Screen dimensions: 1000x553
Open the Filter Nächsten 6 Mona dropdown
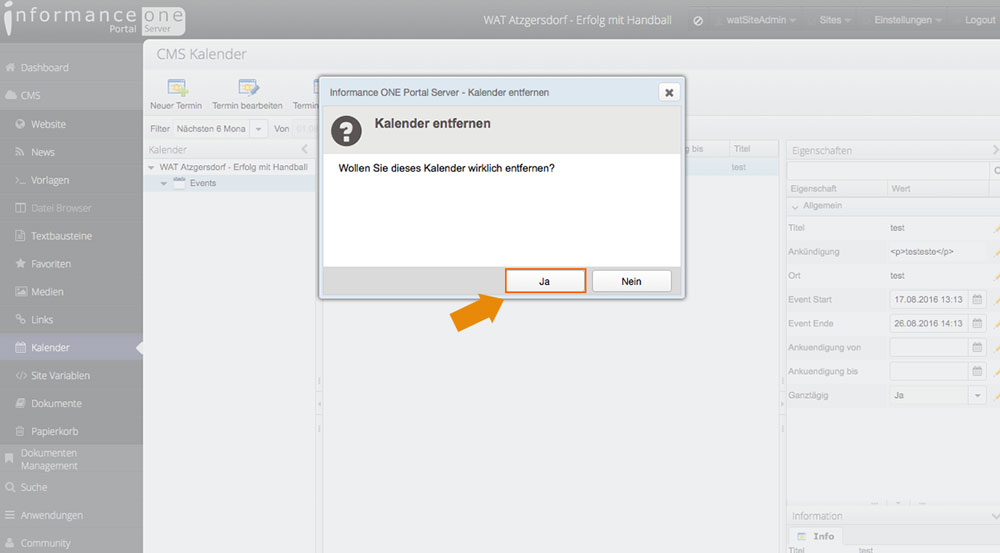[x=258, y=129]
